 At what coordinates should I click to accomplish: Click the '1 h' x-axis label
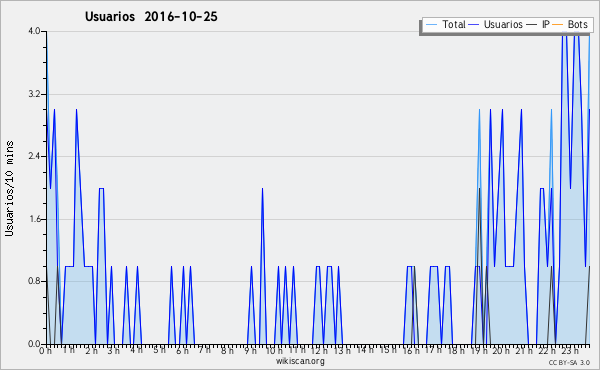(x=68, y=350)
